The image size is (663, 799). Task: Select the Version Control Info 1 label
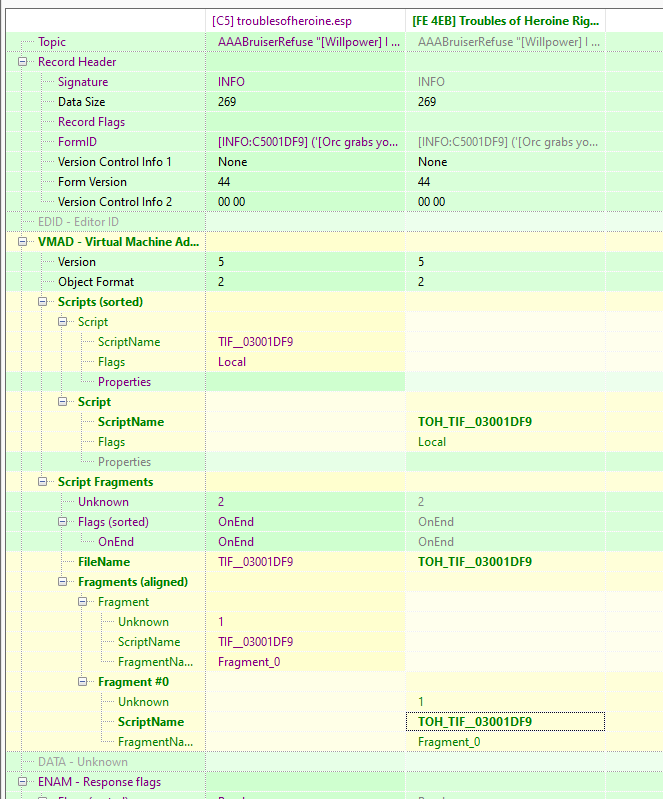(x=115, y=162)
